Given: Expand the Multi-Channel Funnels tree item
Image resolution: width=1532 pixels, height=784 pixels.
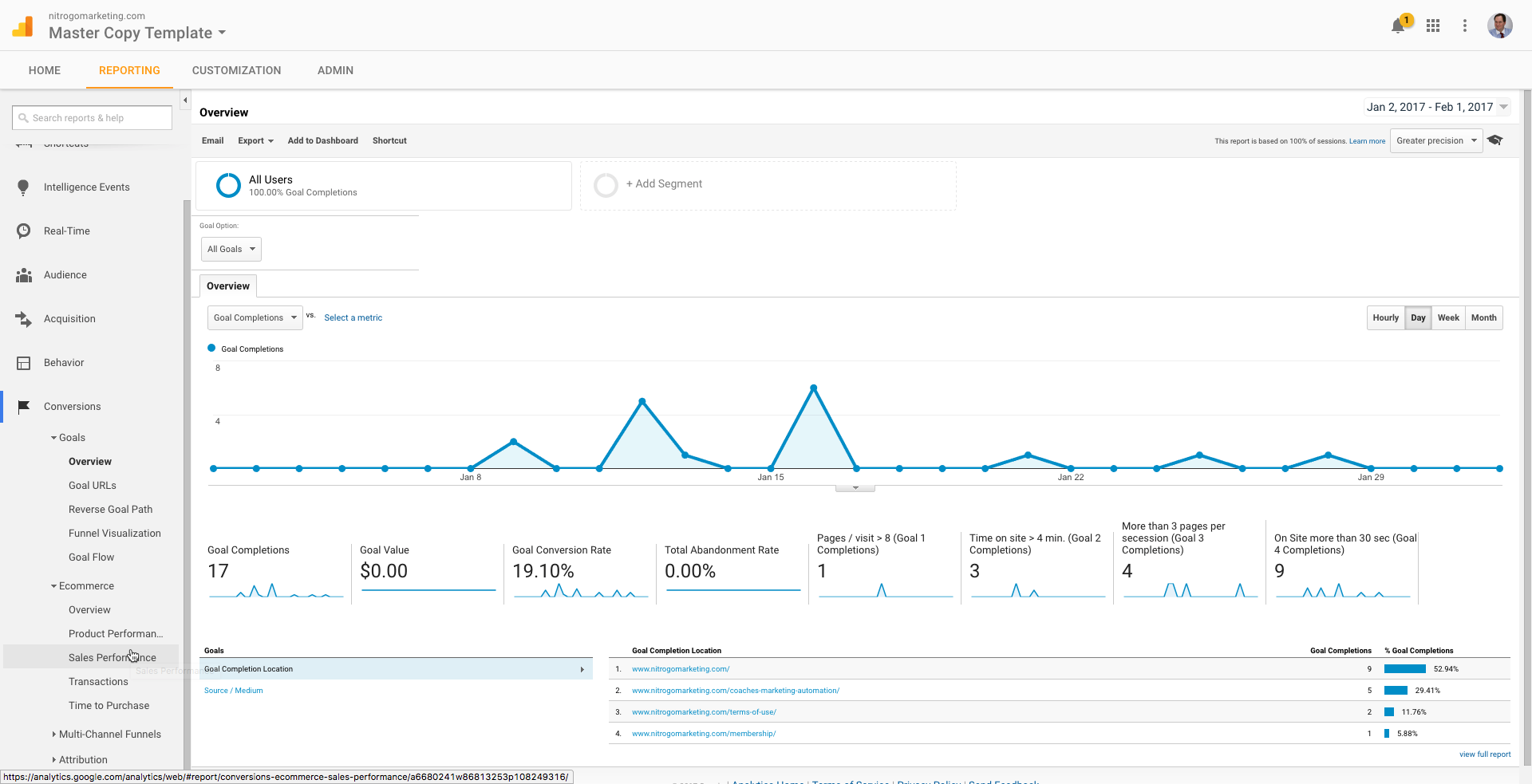Looking at the screenshot, I should click(109, 735).
